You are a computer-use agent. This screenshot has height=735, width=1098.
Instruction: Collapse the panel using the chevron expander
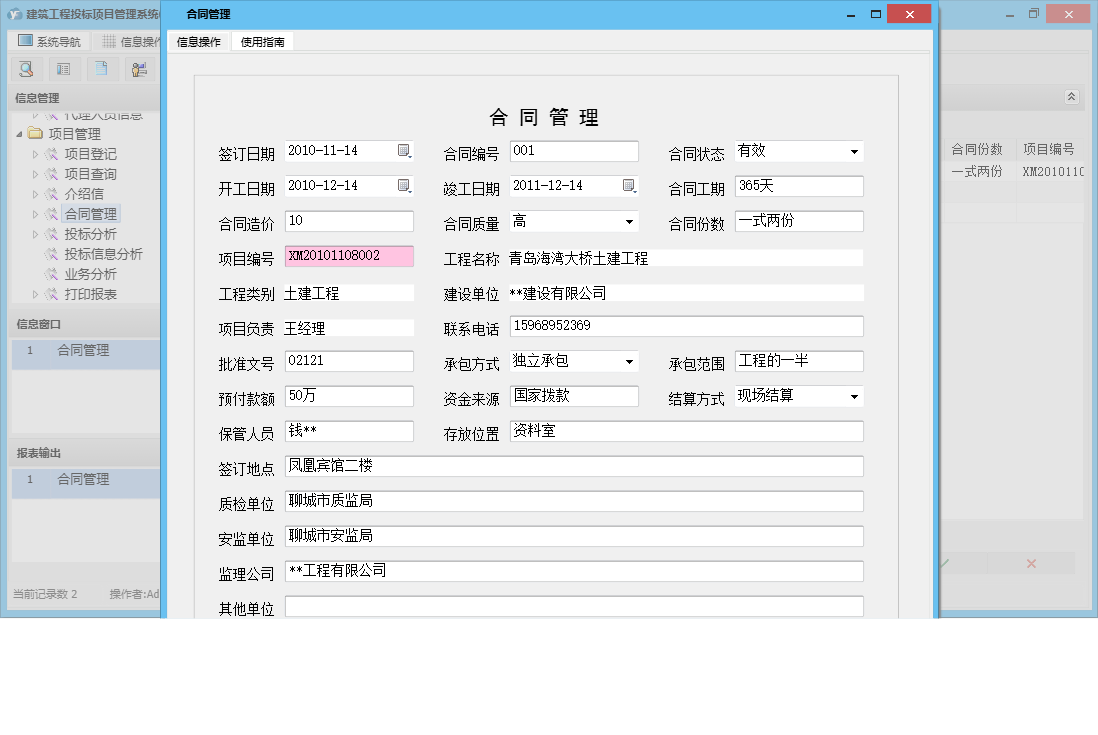1070,97
